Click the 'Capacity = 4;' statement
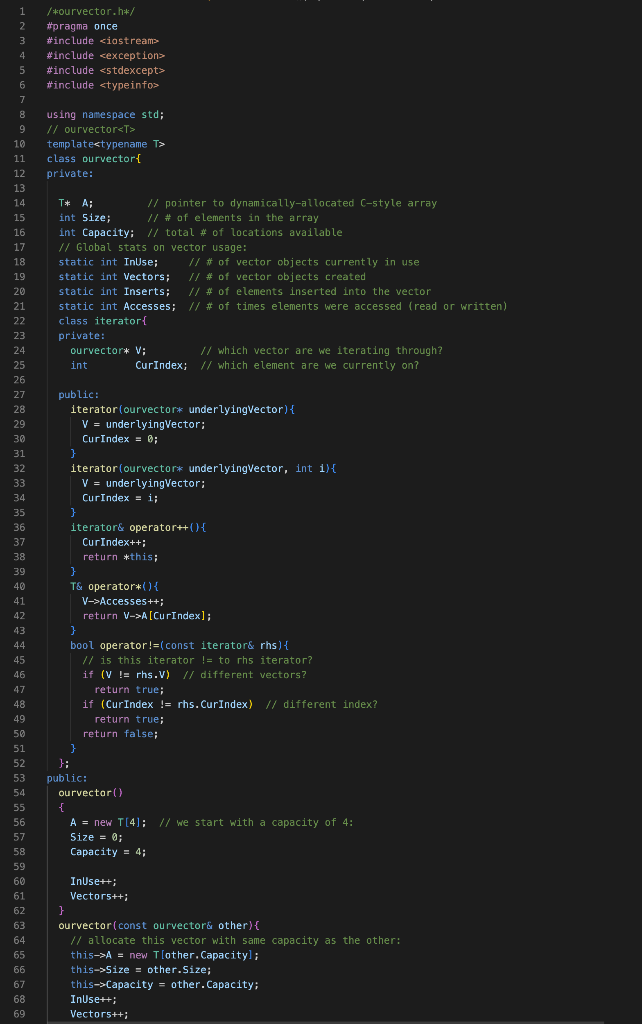642x1024 pixels. tap(108, 852)
